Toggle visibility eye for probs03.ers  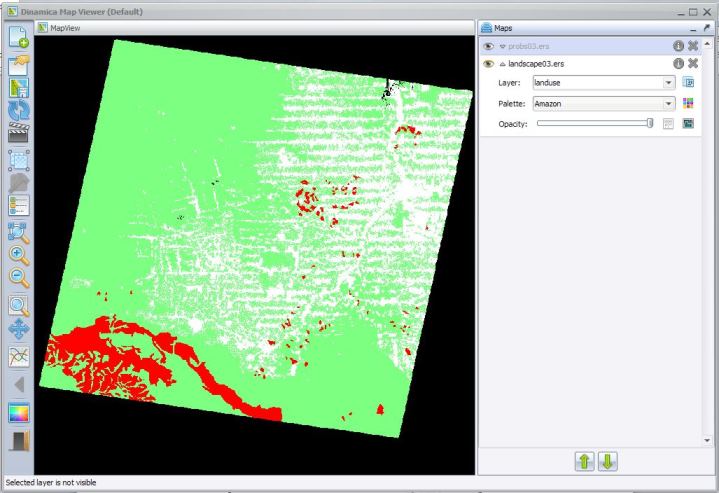(x=488, y=47)
